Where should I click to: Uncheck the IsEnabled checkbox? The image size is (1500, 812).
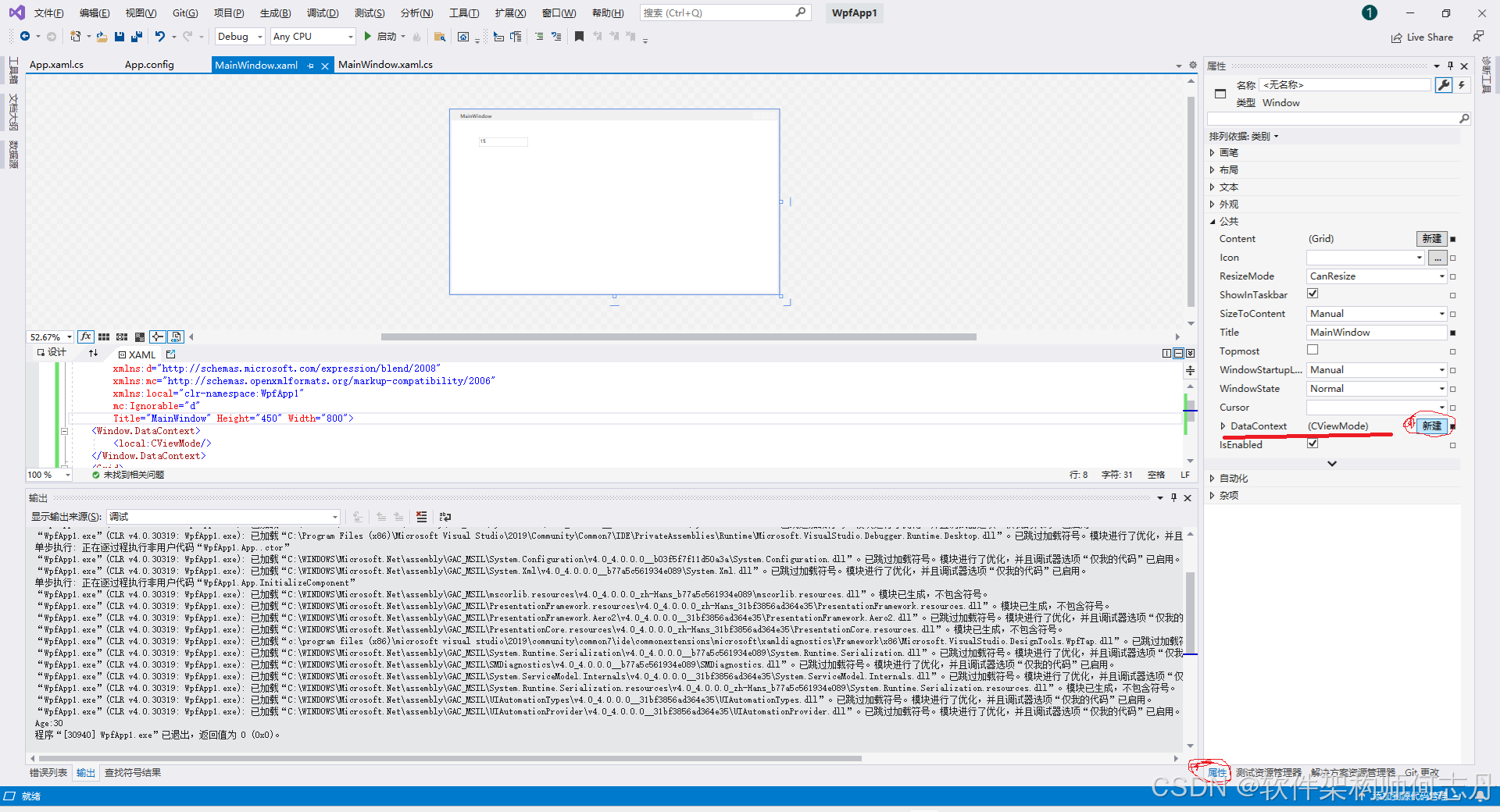(x=1312, y=444)
